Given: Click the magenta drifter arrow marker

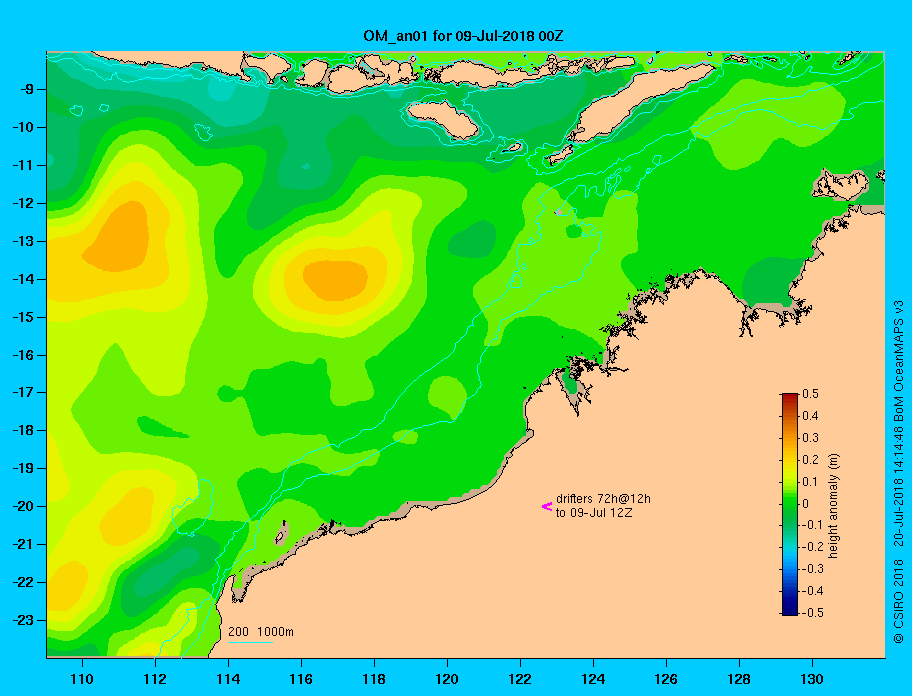Looking at the screenshot, I should click(x=547, y=506).
